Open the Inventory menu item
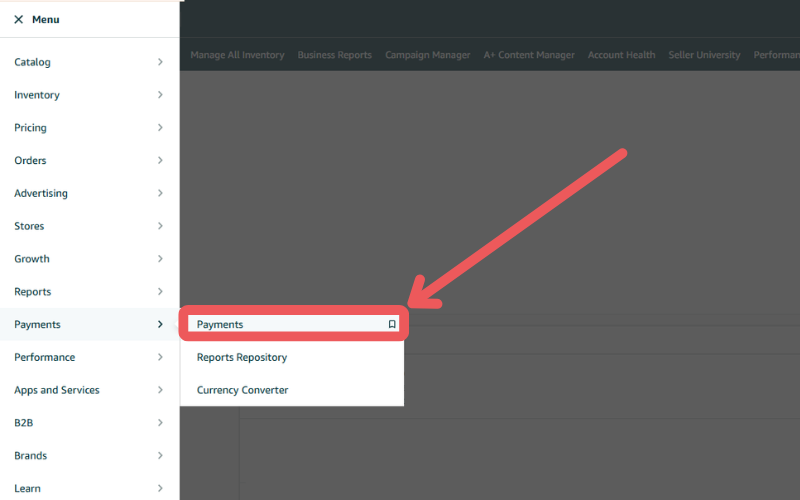 89,95
